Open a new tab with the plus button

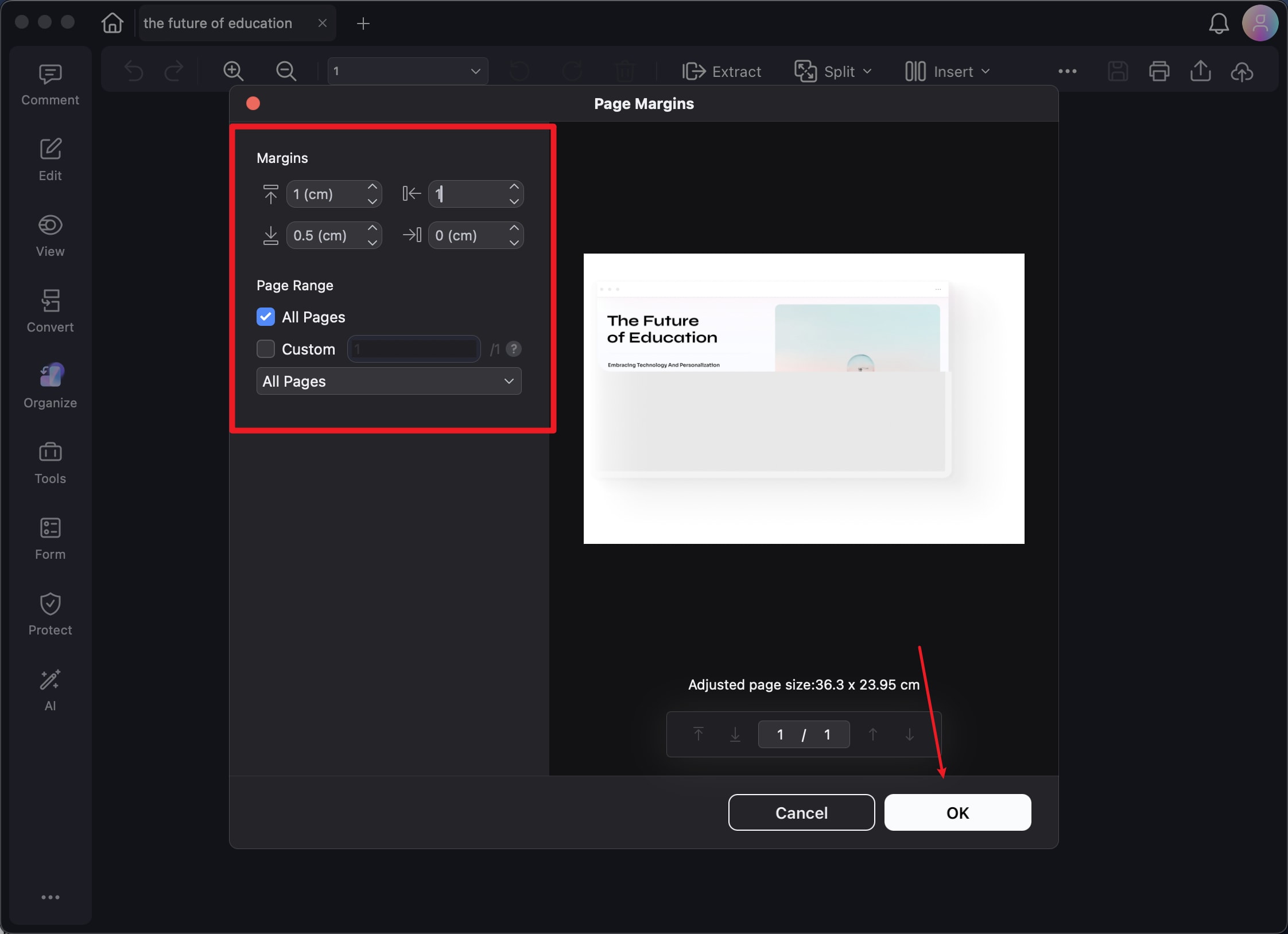tap(363, 23)
